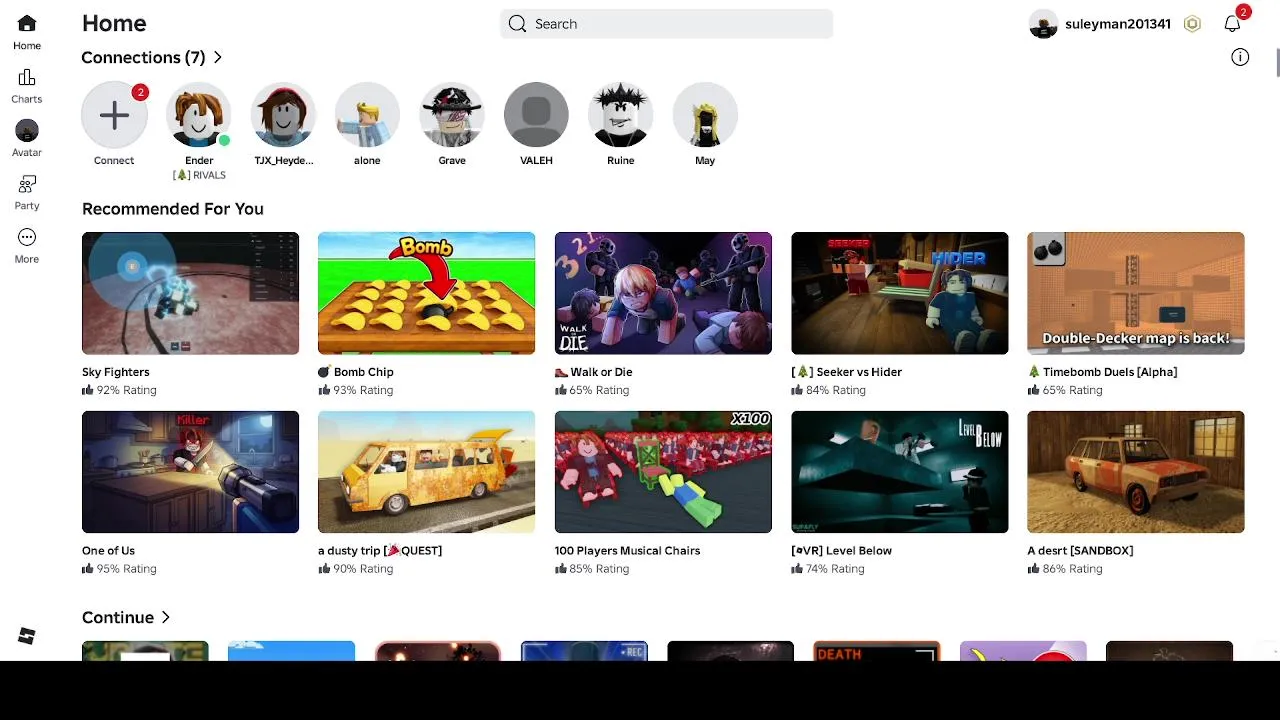Click the Connect plus icon
The height and width of the screenshot is (720, 1280).
point(114,115)
